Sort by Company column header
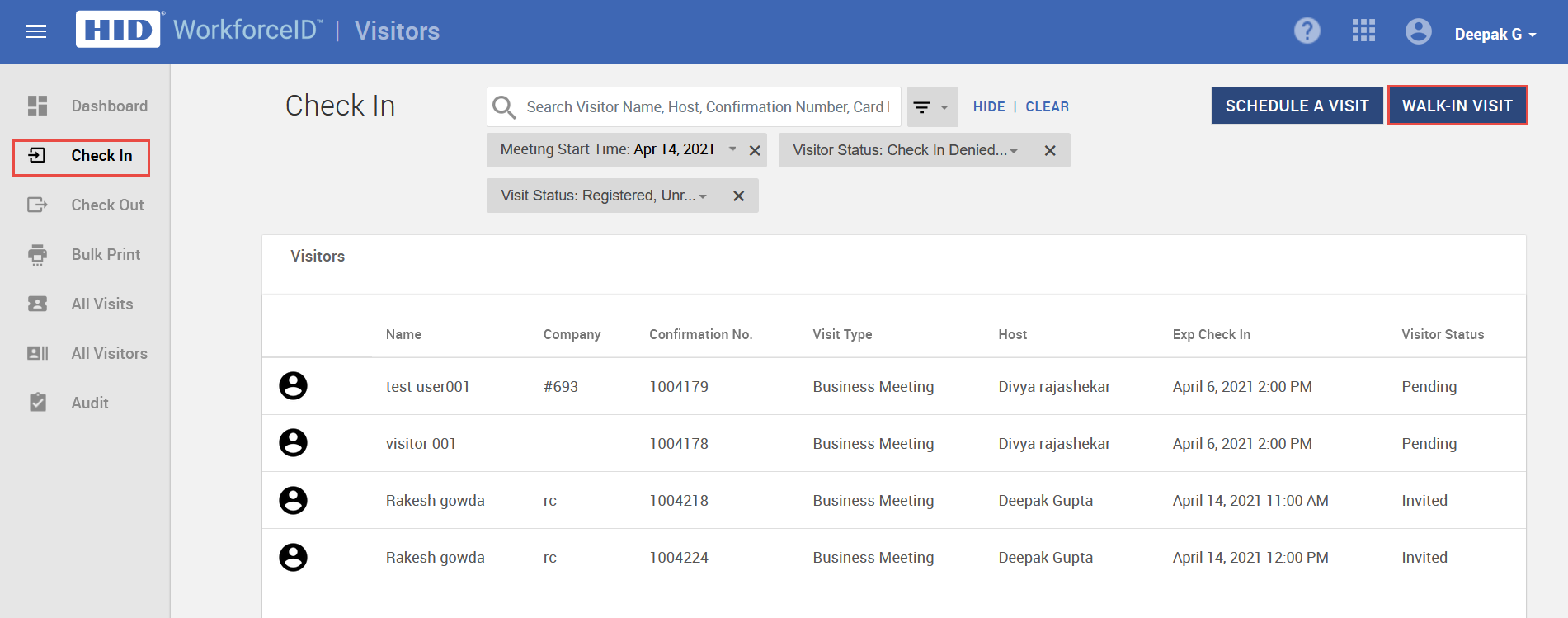The width and height of the screenshot is (1568, 618). pos(572,334)
